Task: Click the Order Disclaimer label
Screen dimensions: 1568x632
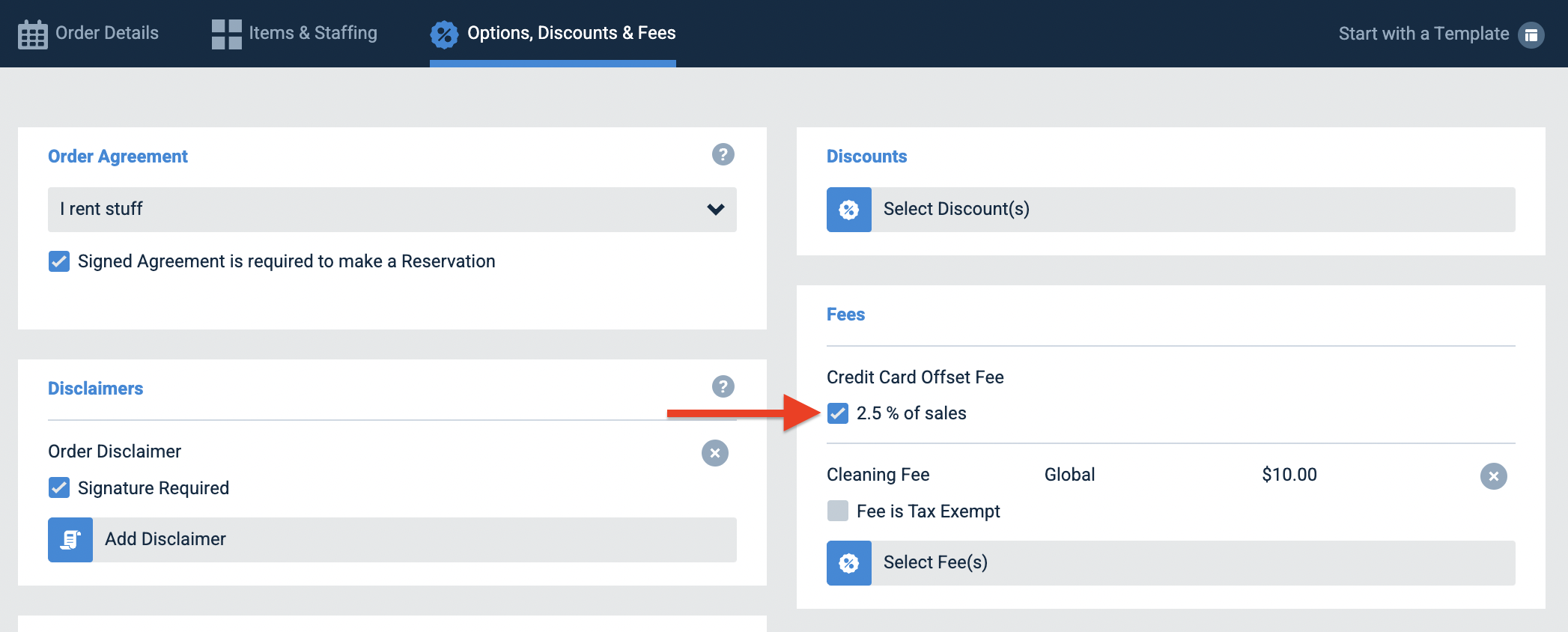Action: pos(115,452)
